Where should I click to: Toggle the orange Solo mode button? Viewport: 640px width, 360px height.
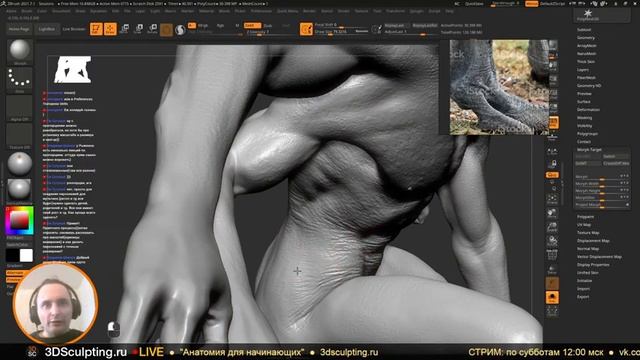click(552, 298)
